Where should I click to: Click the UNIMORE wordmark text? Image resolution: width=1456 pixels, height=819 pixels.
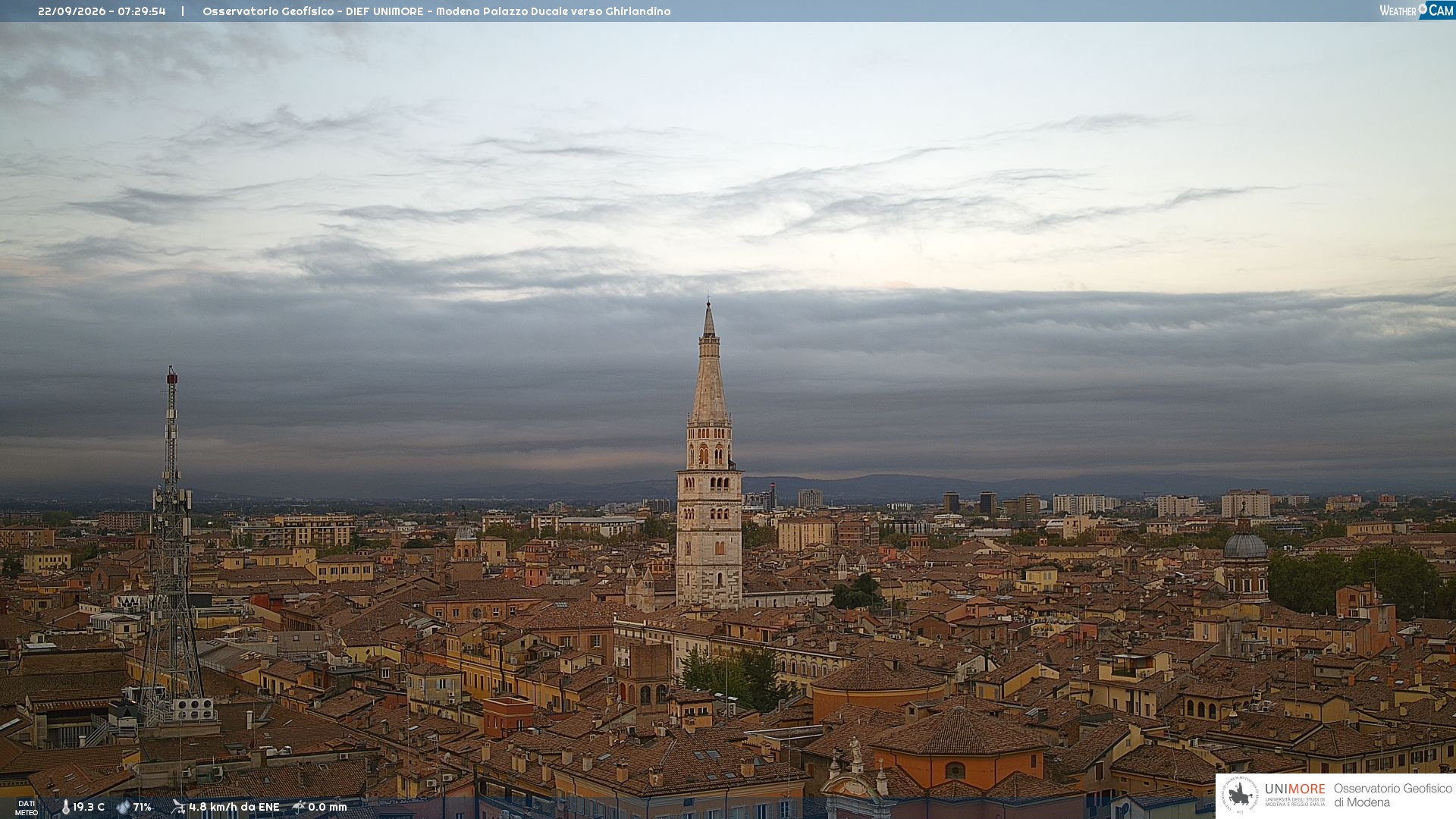click(x=1295, y=789)
